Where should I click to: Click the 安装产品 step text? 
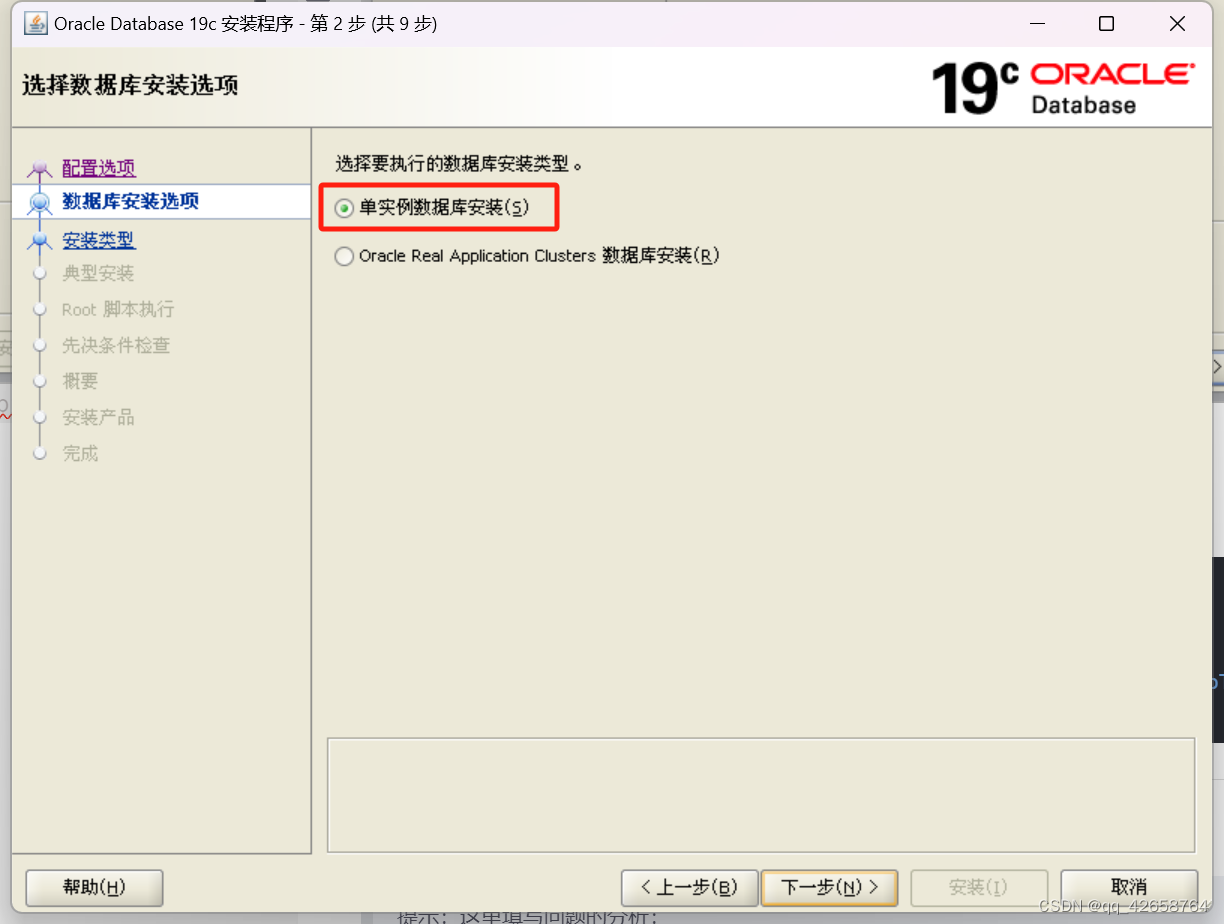[x=98, y=417]
